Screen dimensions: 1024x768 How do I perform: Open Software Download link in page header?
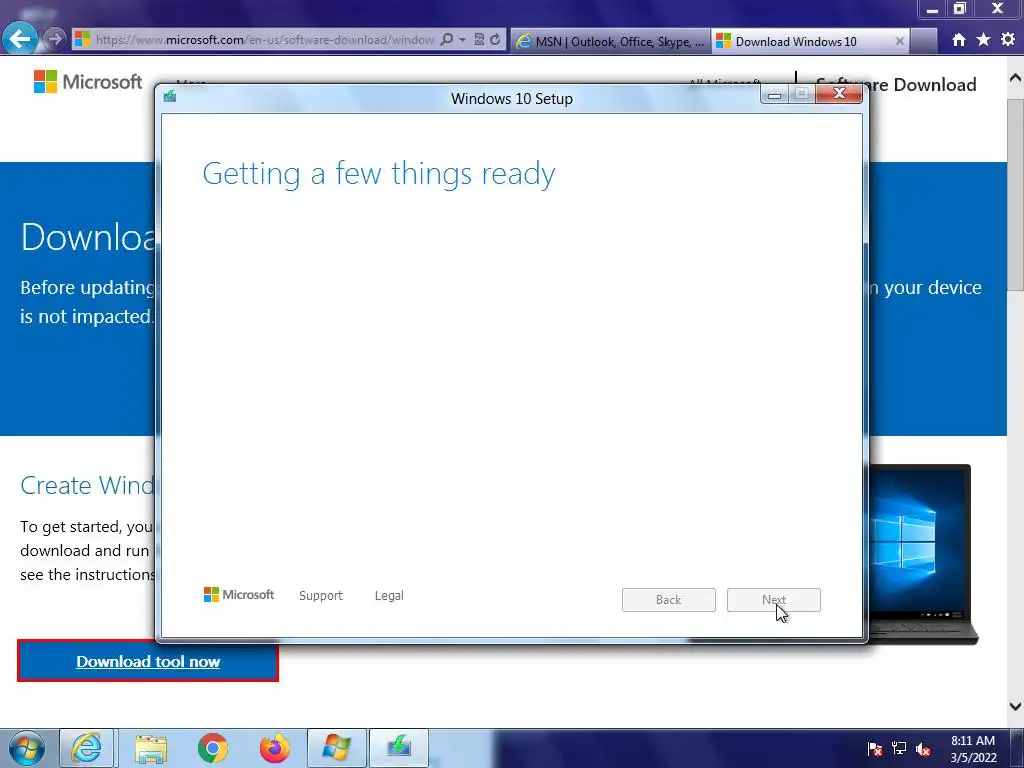pos(896,84)
